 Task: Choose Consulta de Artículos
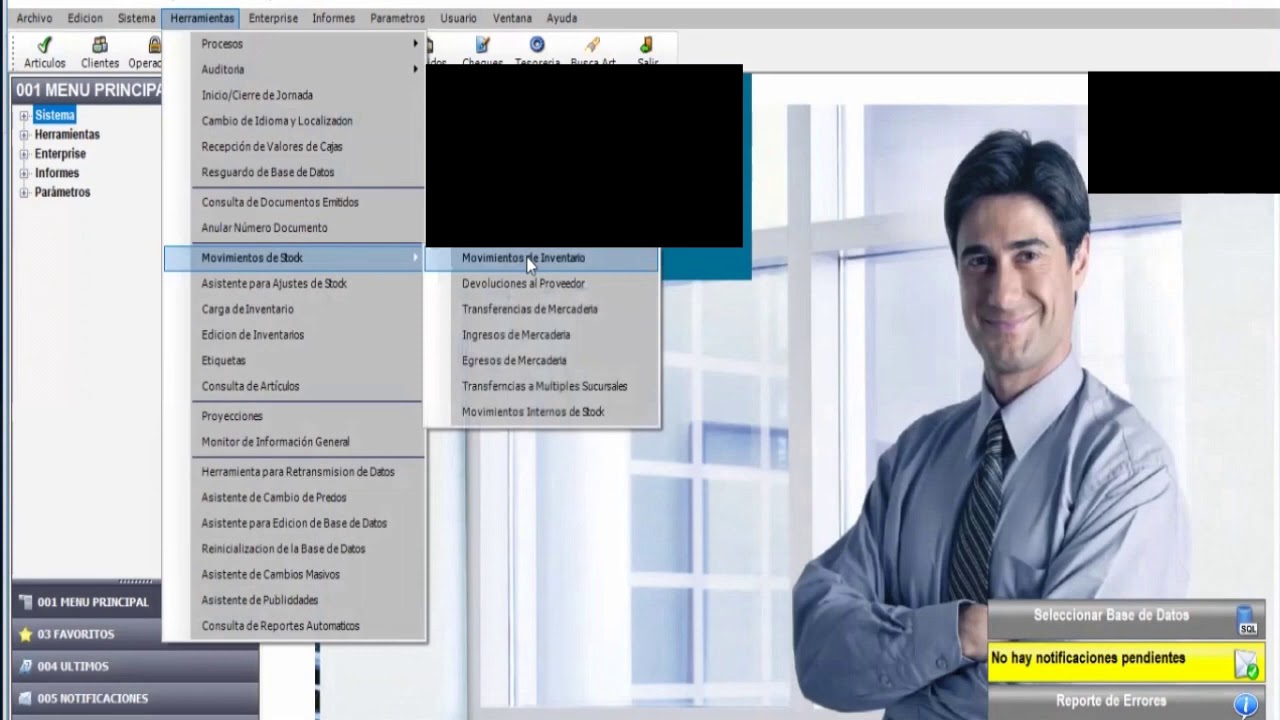295,386
